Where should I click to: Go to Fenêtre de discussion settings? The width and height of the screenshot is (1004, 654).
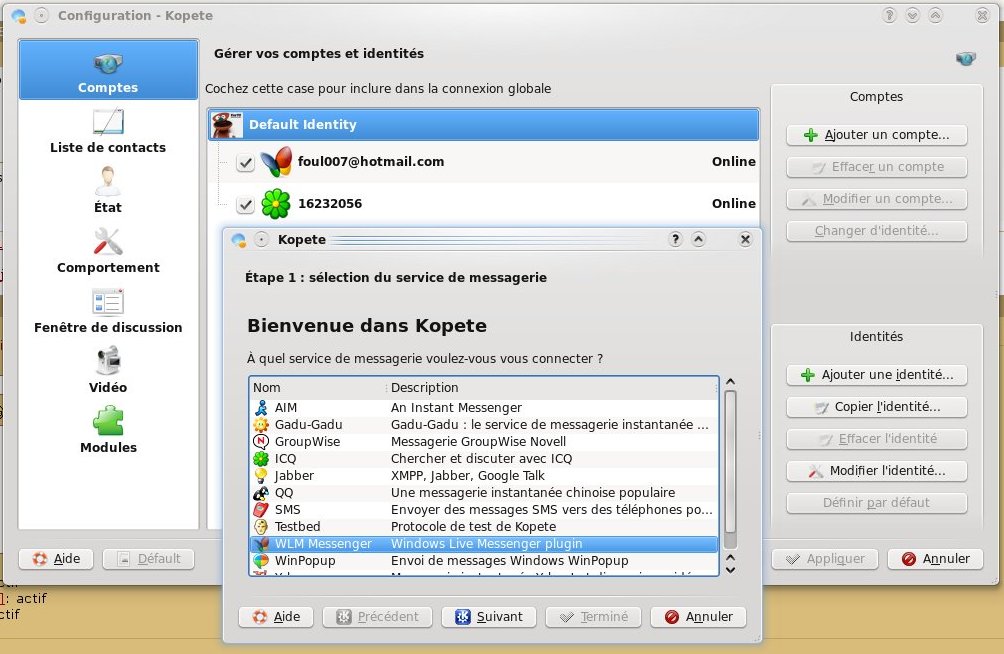108,311
